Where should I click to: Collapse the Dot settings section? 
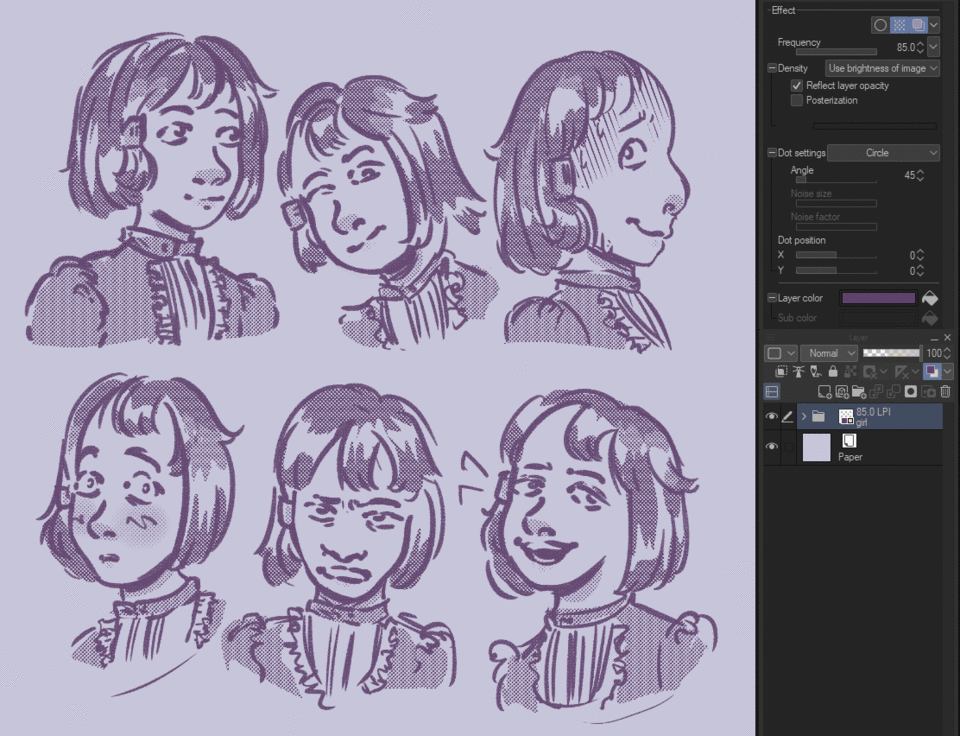pos(772,152)
